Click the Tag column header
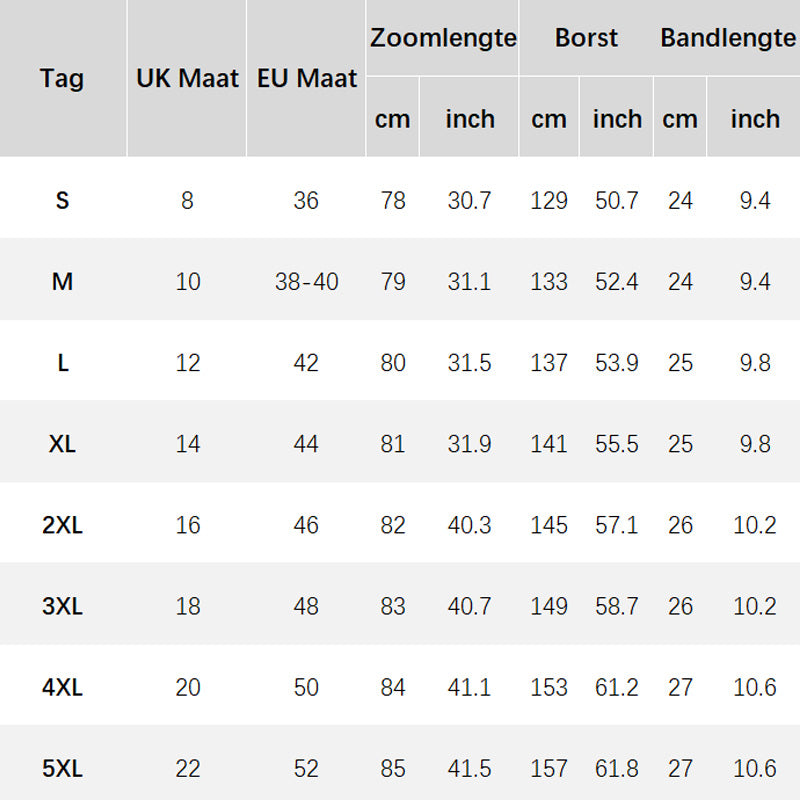 click(x=62, y=78)
